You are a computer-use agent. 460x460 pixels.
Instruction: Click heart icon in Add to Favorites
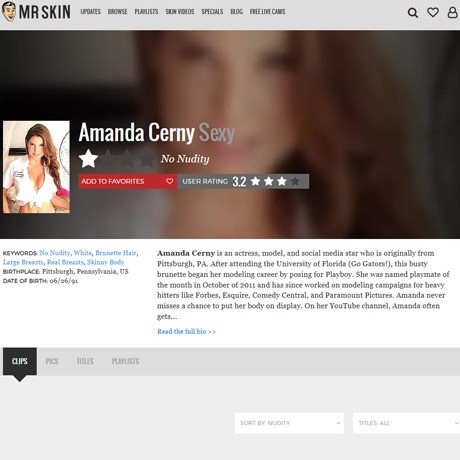click(169, 181)
